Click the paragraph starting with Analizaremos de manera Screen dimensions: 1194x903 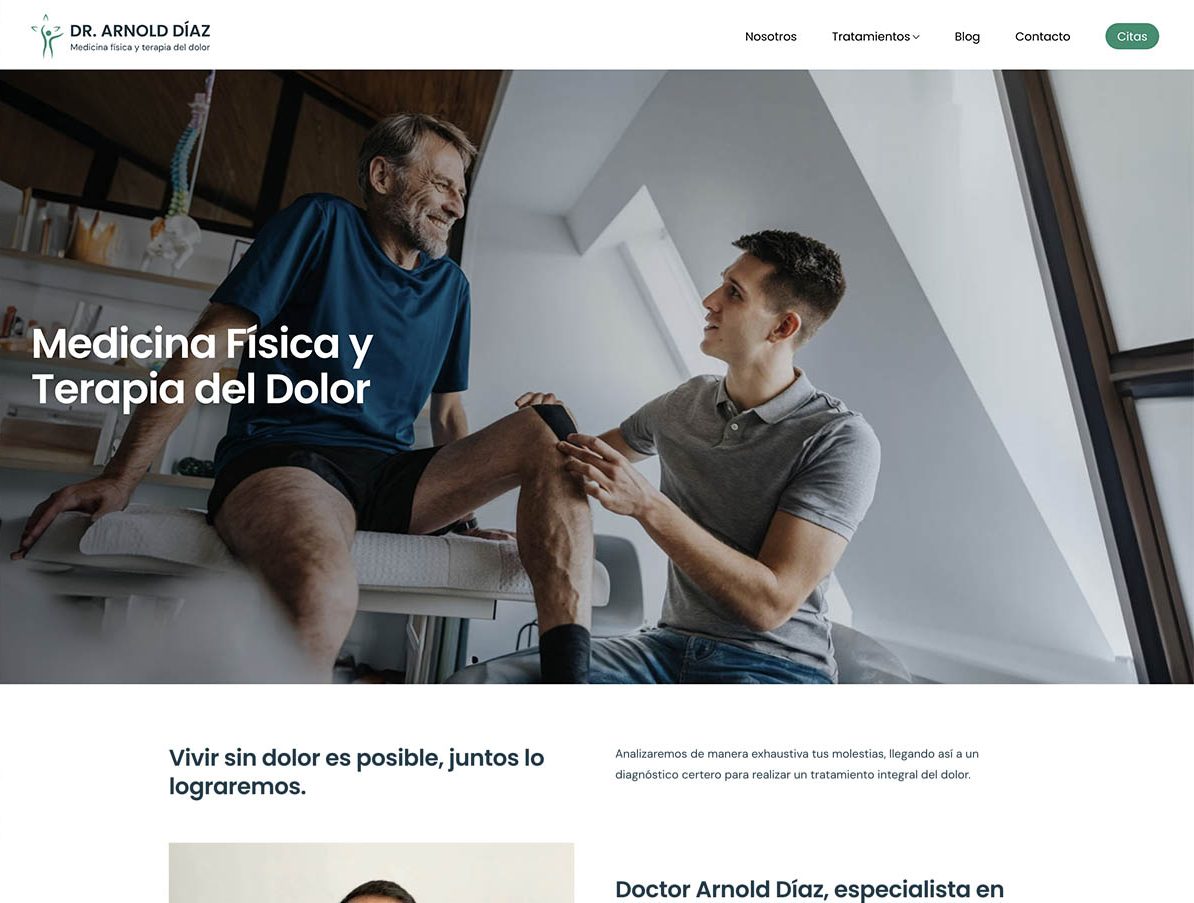tap(797, 764)
